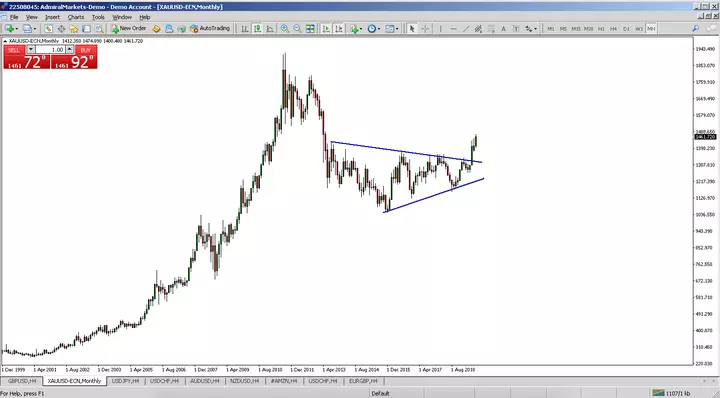The height and width of the screenshot is (398, 720).
Task: Open the Periods clock icon
Action: click(371, 28)
